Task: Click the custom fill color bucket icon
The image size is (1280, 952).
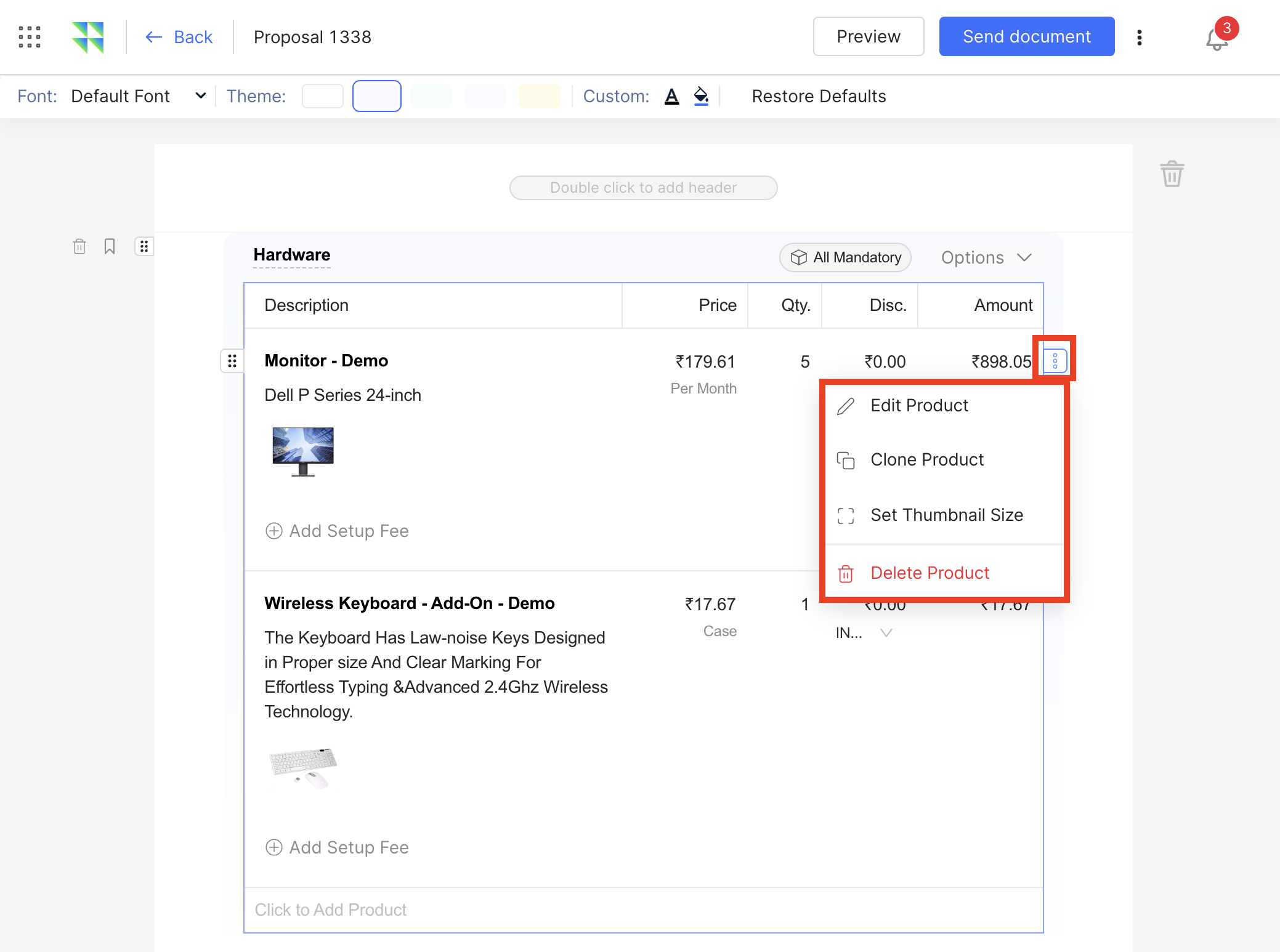Action: click(x=701, y=96)
